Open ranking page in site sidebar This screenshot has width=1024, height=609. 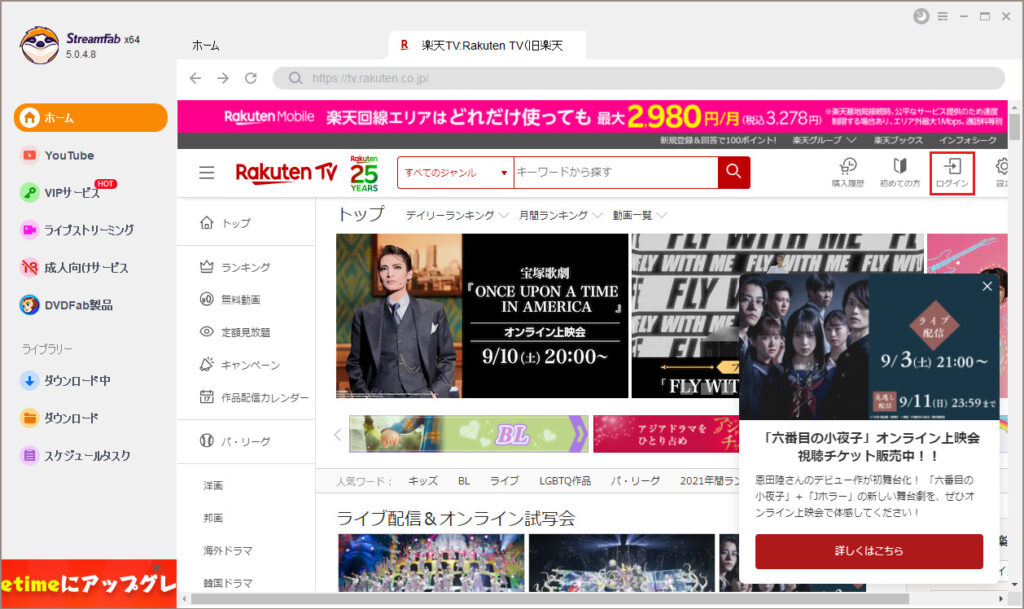[235, 267]
